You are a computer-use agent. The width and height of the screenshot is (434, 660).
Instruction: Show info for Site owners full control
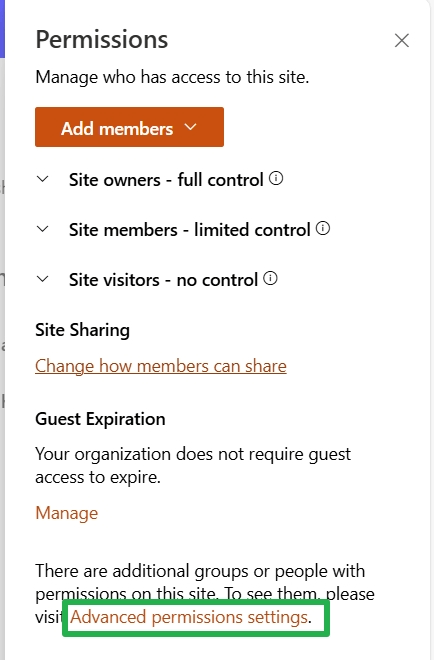point(276,178)
